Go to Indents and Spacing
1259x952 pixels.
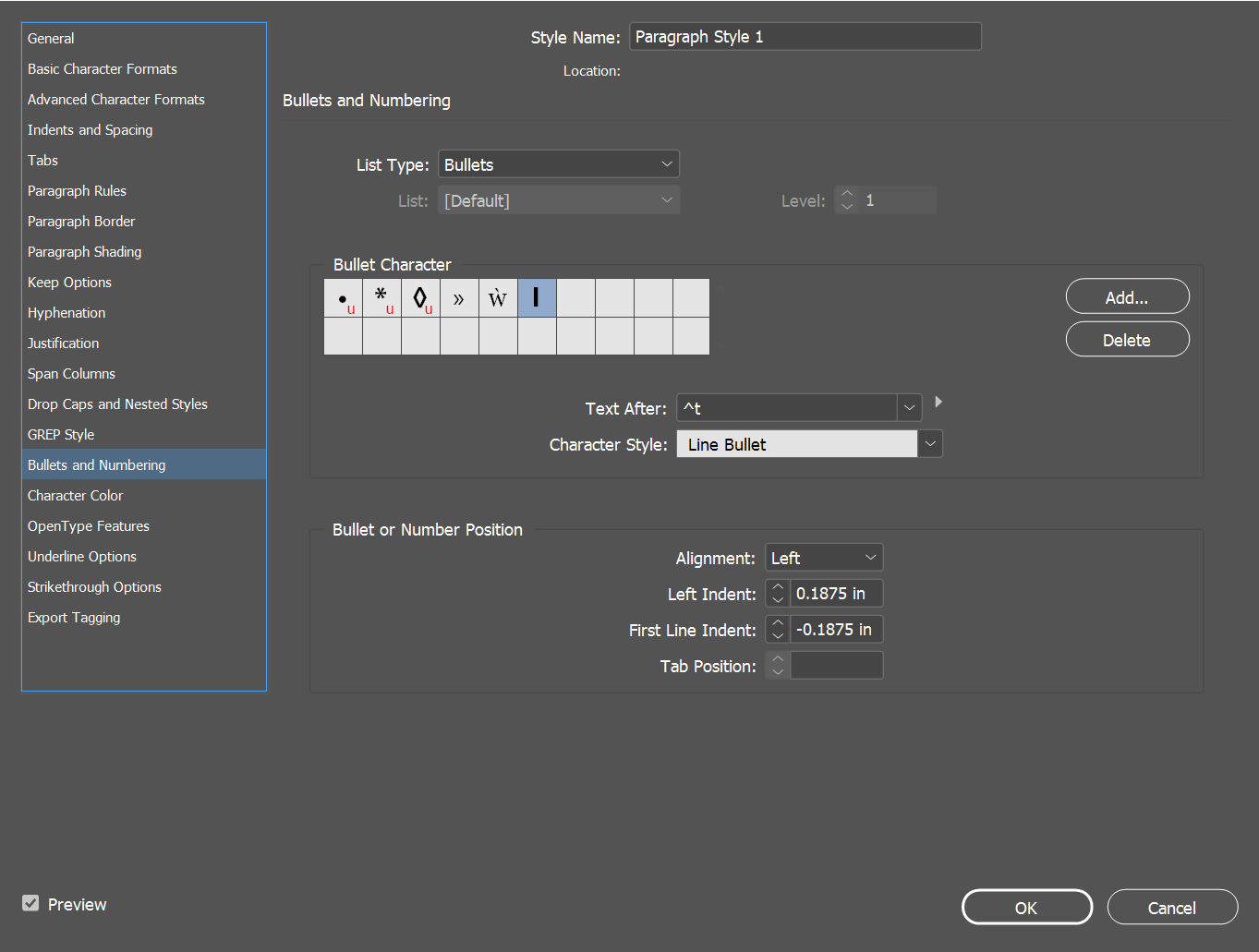pos(144,130)
